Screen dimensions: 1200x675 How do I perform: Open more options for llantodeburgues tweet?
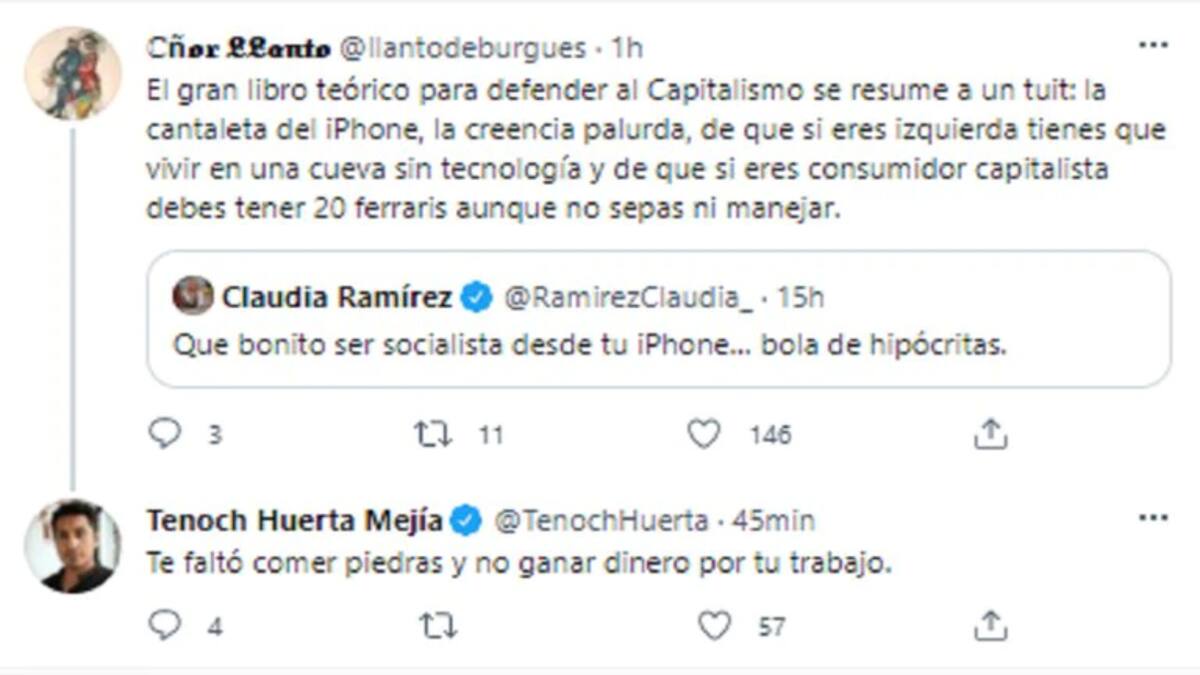1153,45
